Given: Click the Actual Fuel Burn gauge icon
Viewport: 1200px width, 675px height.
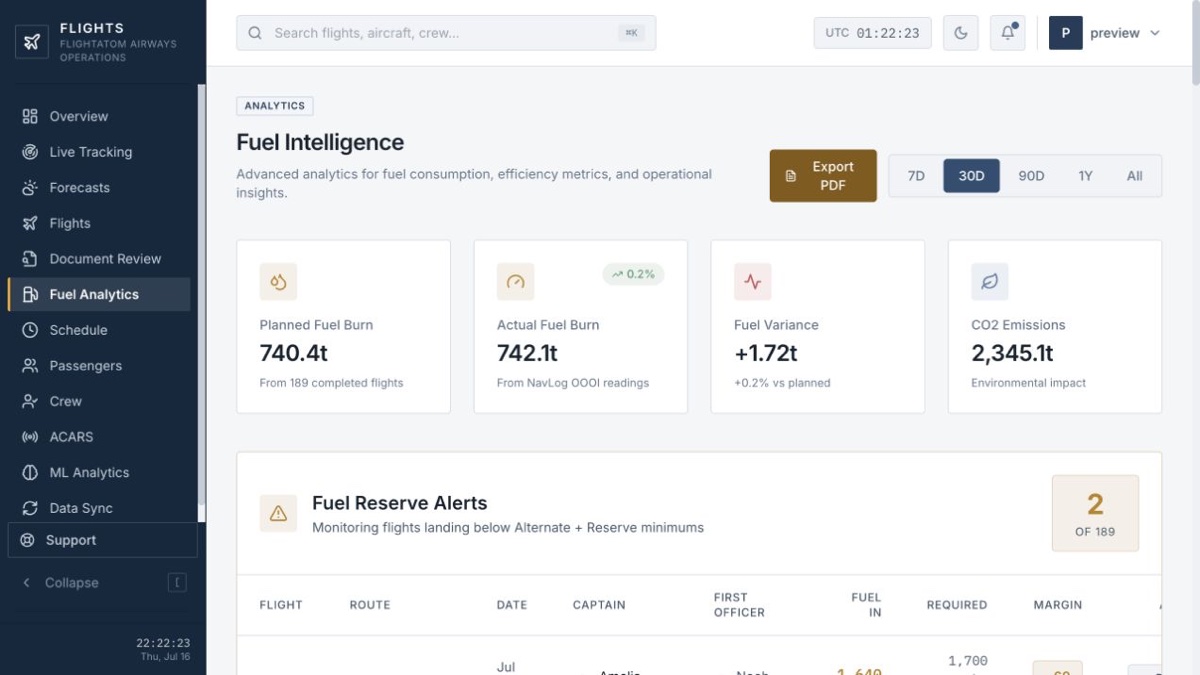Looking at the screenshot, I should tap(515, 282).
